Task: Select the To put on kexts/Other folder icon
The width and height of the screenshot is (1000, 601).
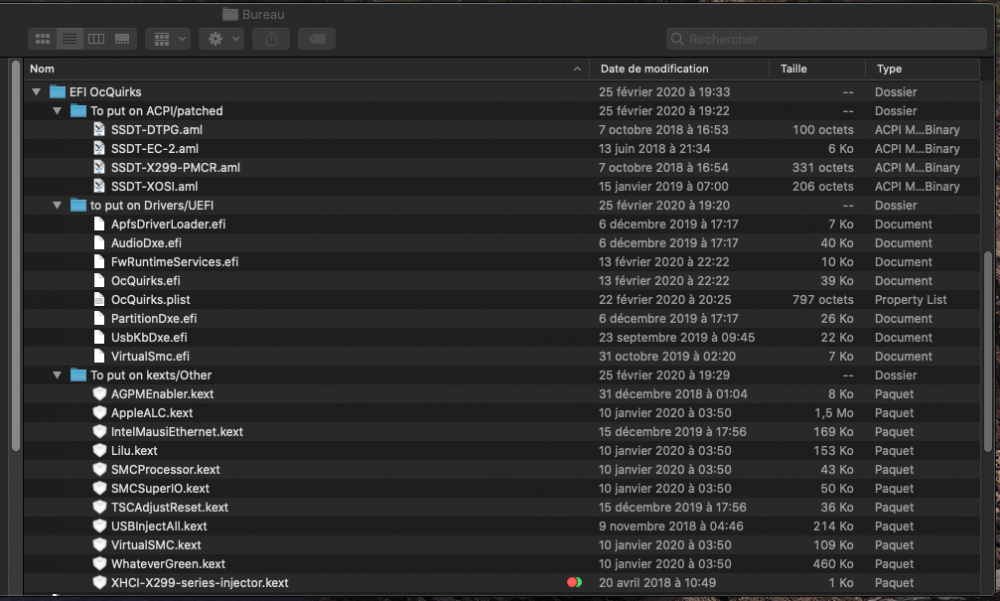Action: click(78, 375)
